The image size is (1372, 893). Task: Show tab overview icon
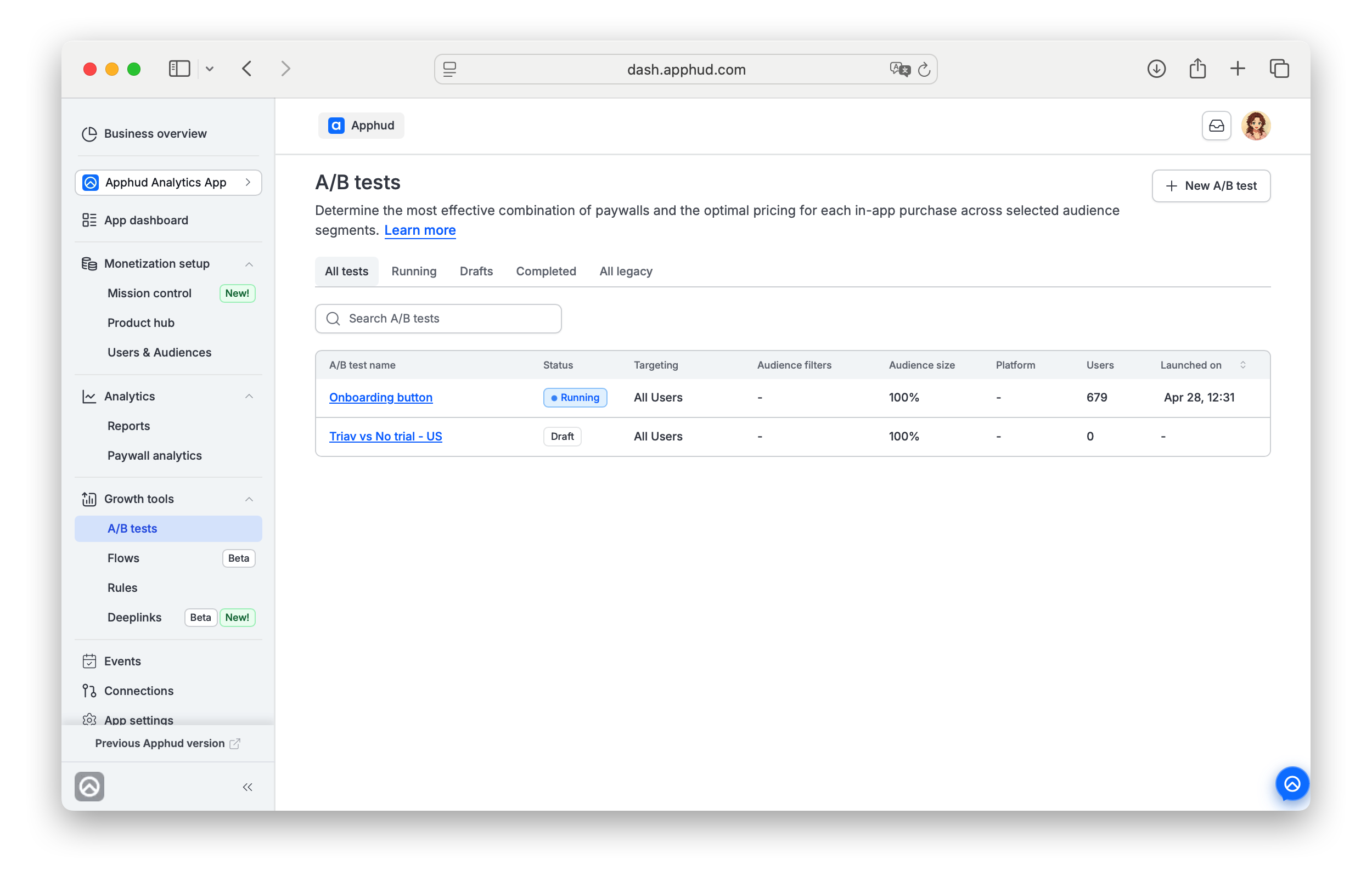(x=1279, y=69)
